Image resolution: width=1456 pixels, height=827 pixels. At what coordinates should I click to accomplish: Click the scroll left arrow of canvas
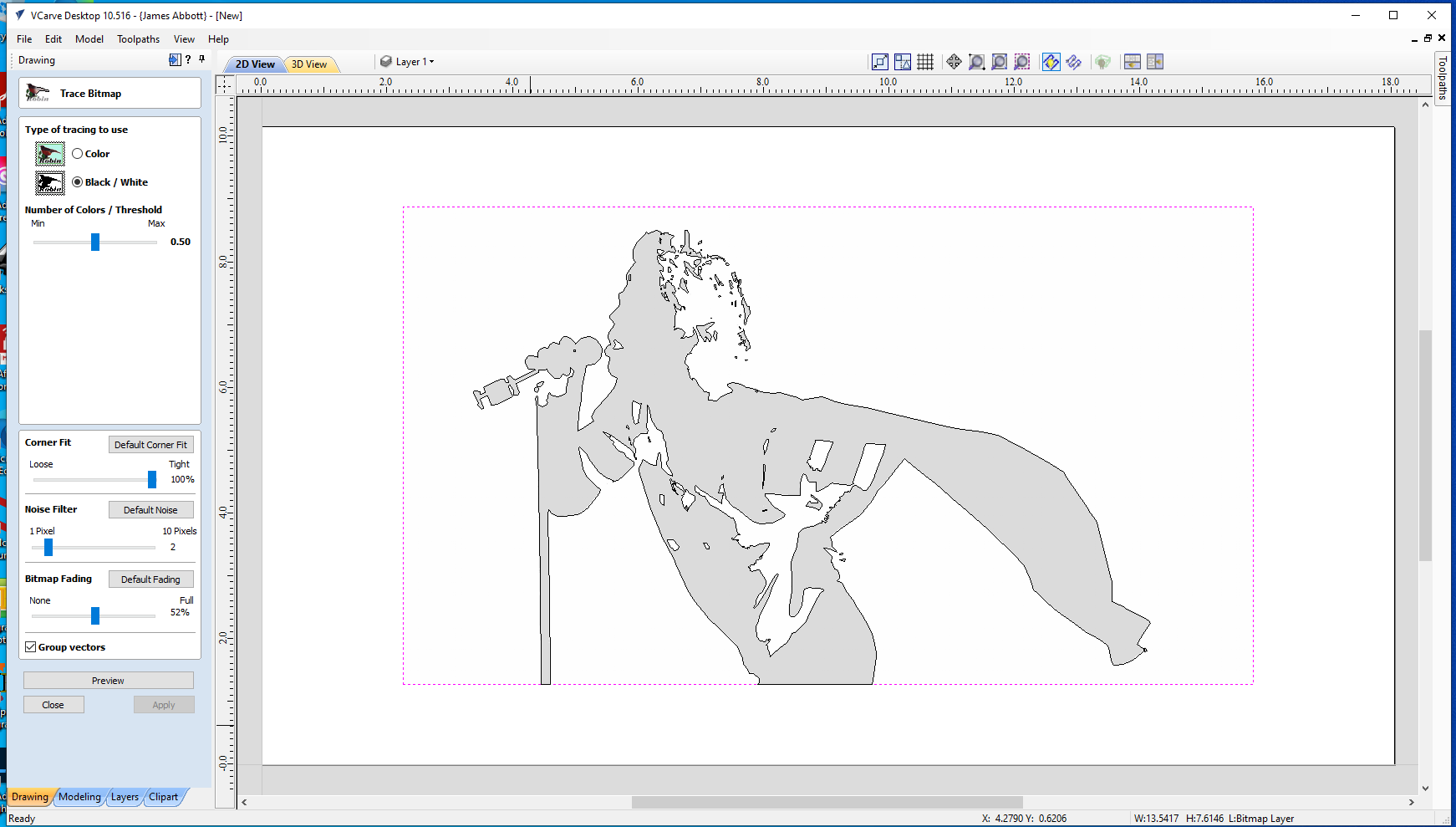pos(244,802)
